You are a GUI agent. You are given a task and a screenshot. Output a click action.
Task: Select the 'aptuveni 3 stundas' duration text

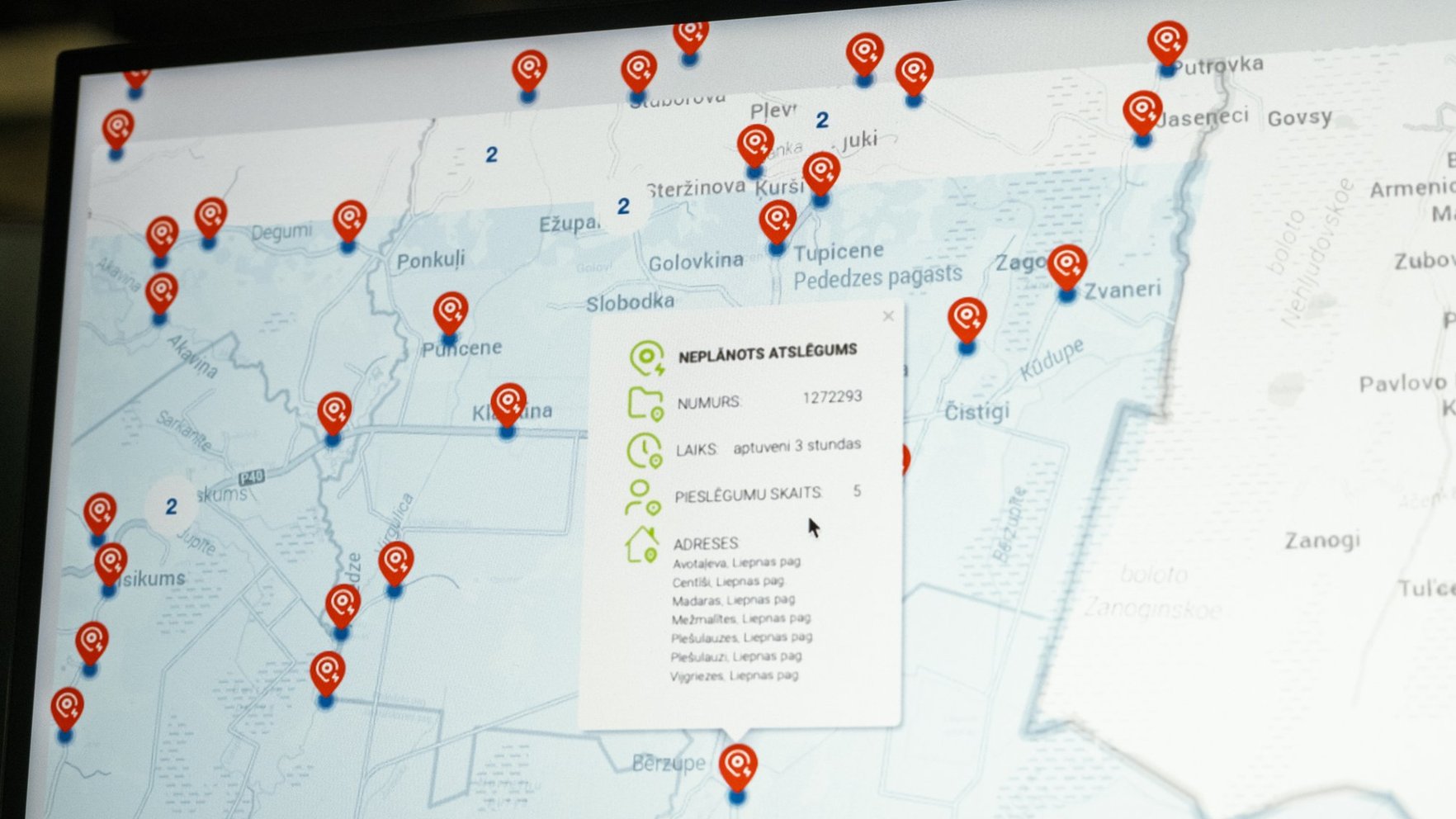coord(797,446)
